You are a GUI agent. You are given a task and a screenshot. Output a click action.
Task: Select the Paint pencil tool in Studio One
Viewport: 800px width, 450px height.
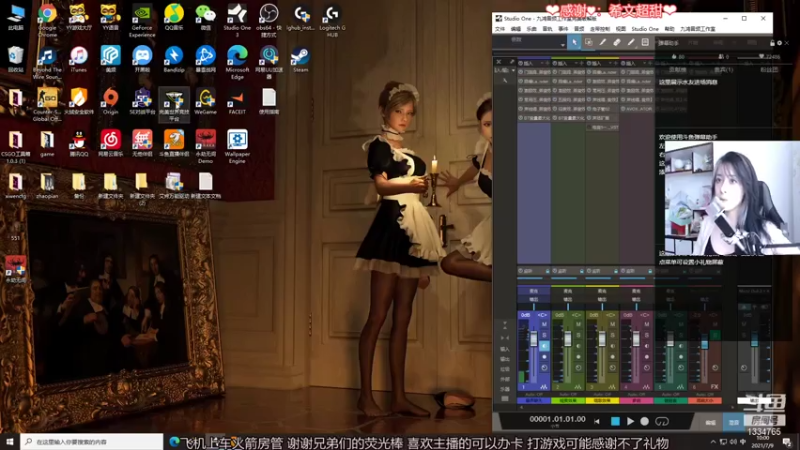631,43
